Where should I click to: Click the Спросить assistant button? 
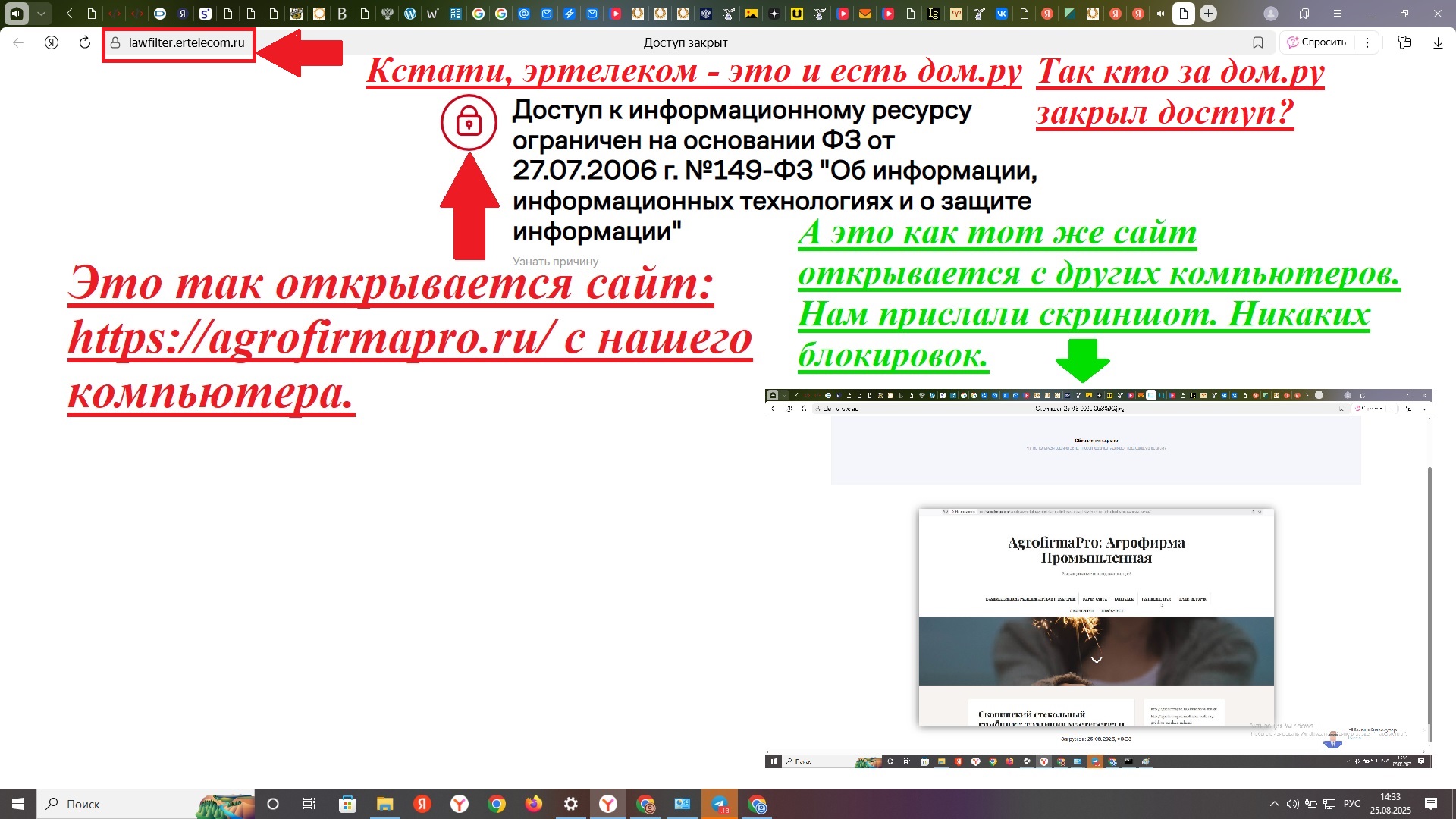pyautogui.click(x=1316, y=42)
